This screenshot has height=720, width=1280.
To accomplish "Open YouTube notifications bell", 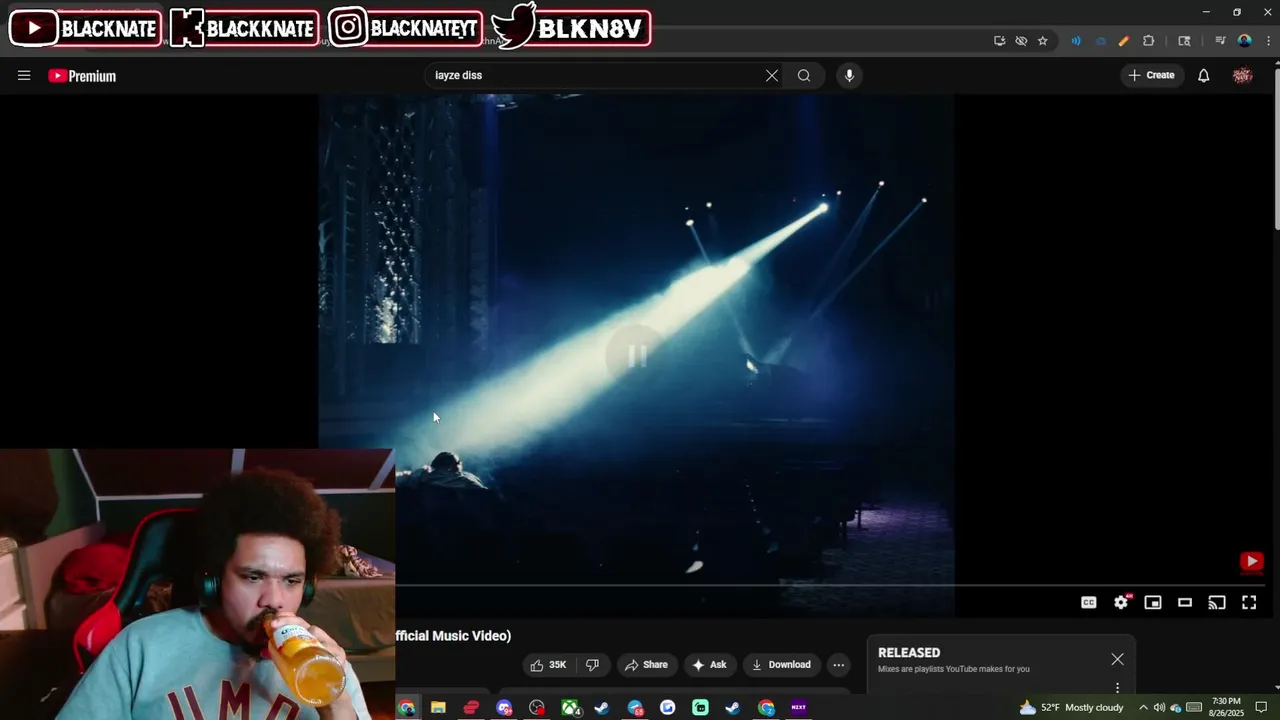I will coord(1204,75).
